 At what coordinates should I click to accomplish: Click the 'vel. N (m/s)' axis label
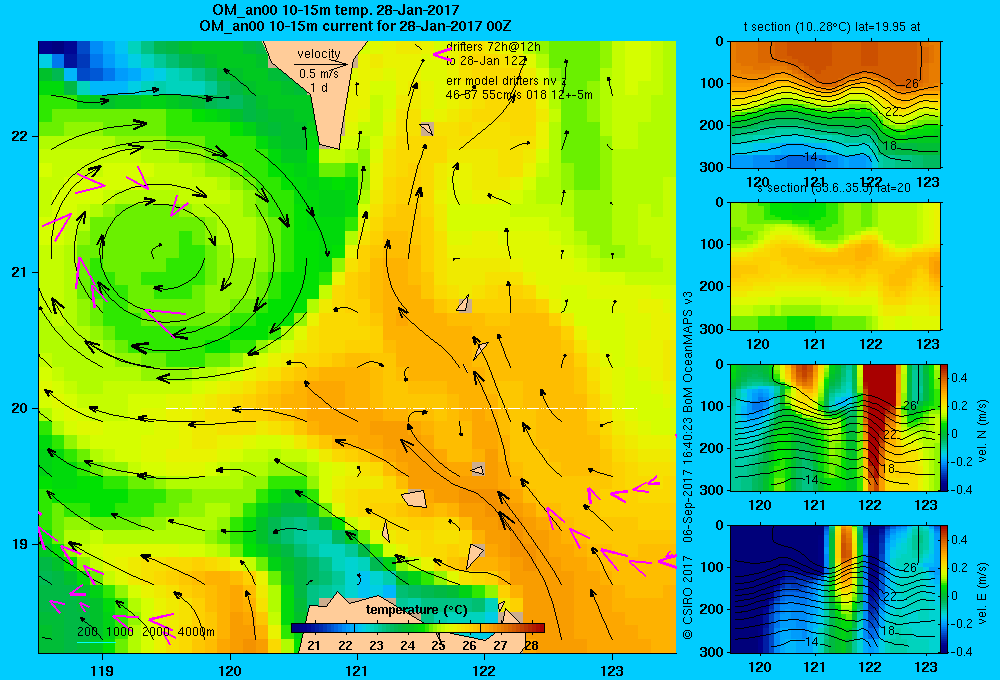pos(982,430)
